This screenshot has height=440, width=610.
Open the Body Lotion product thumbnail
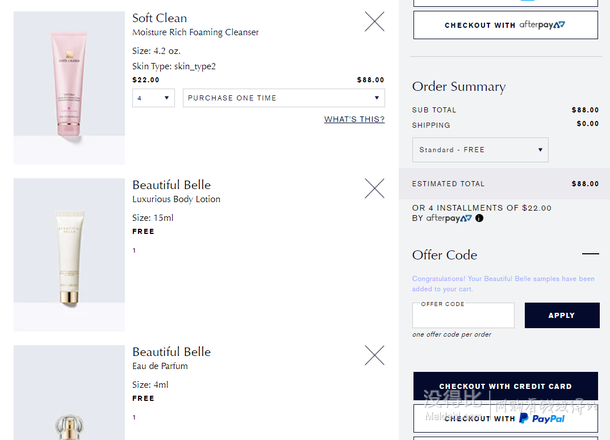pyautogui.click(x=69, y=255)
